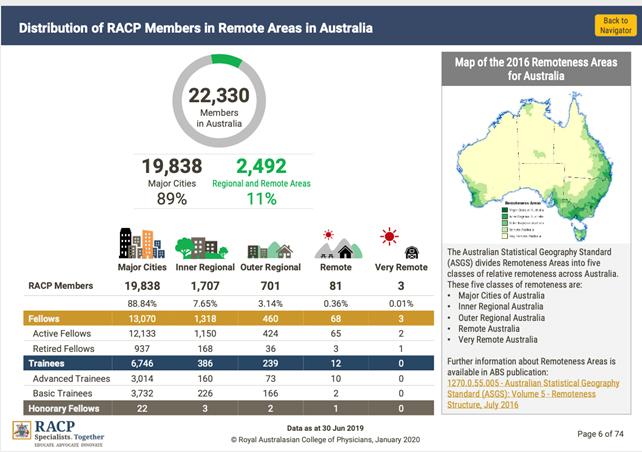Click the 0.01% cell
Image resolution: width=642 pixels, height=452 pixels.
tap(401, 304)
